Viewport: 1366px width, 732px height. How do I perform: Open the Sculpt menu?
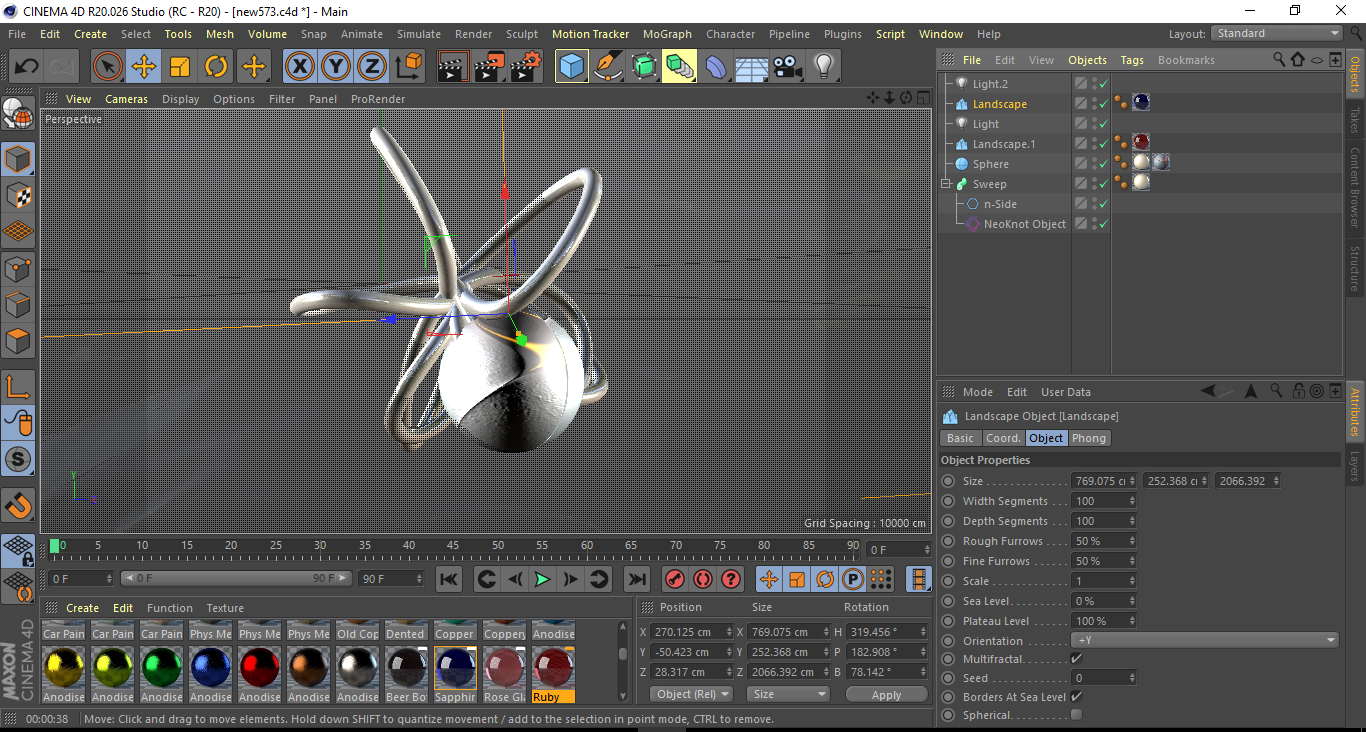pos(521,34)
